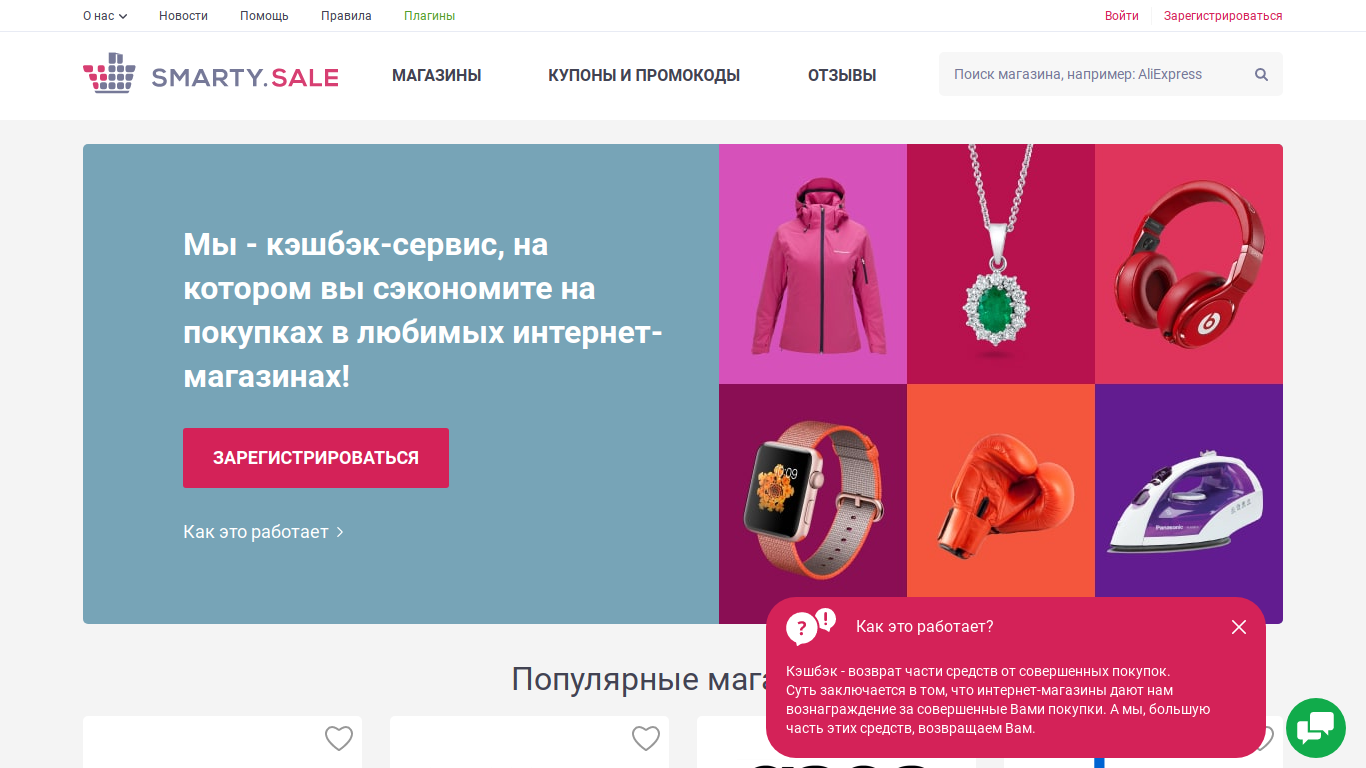This screenshot has width=1366, height=768.
Task: Click the search magnifier icon
Action: click(1261, 74)
